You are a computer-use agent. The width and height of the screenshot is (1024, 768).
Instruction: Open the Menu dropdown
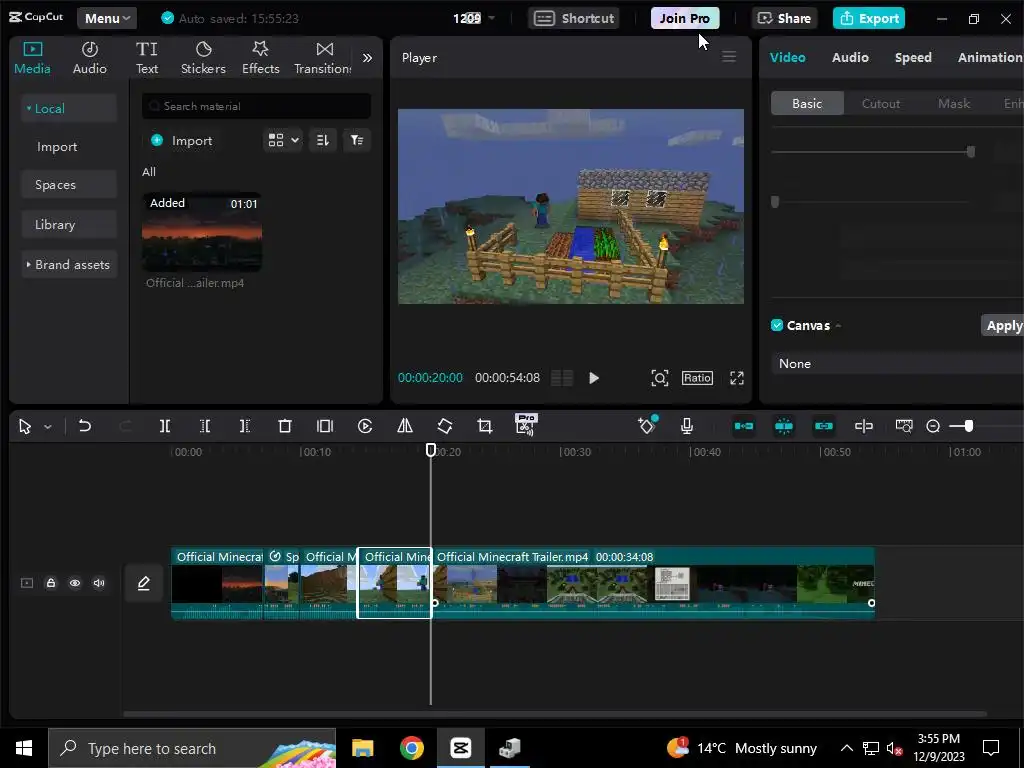coord(107,18)
